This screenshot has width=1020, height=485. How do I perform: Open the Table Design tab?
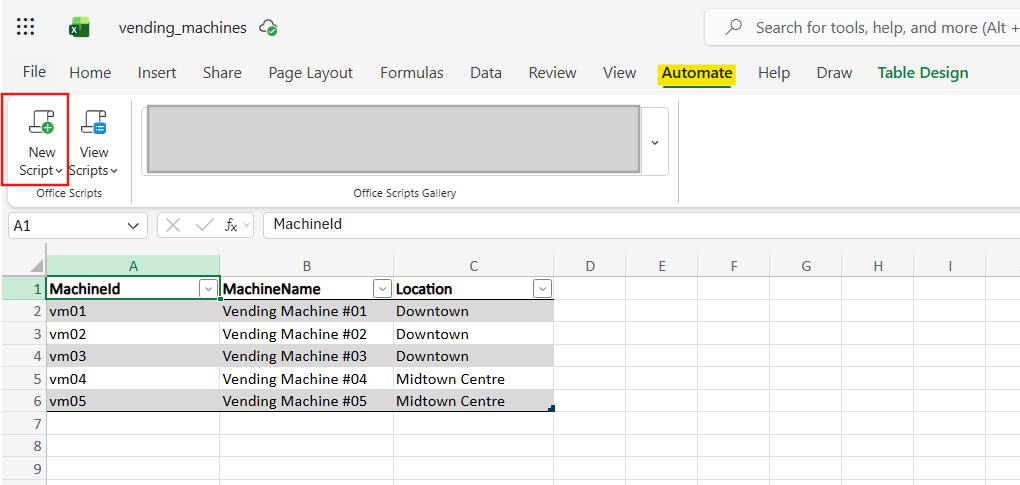coord(922,73)
